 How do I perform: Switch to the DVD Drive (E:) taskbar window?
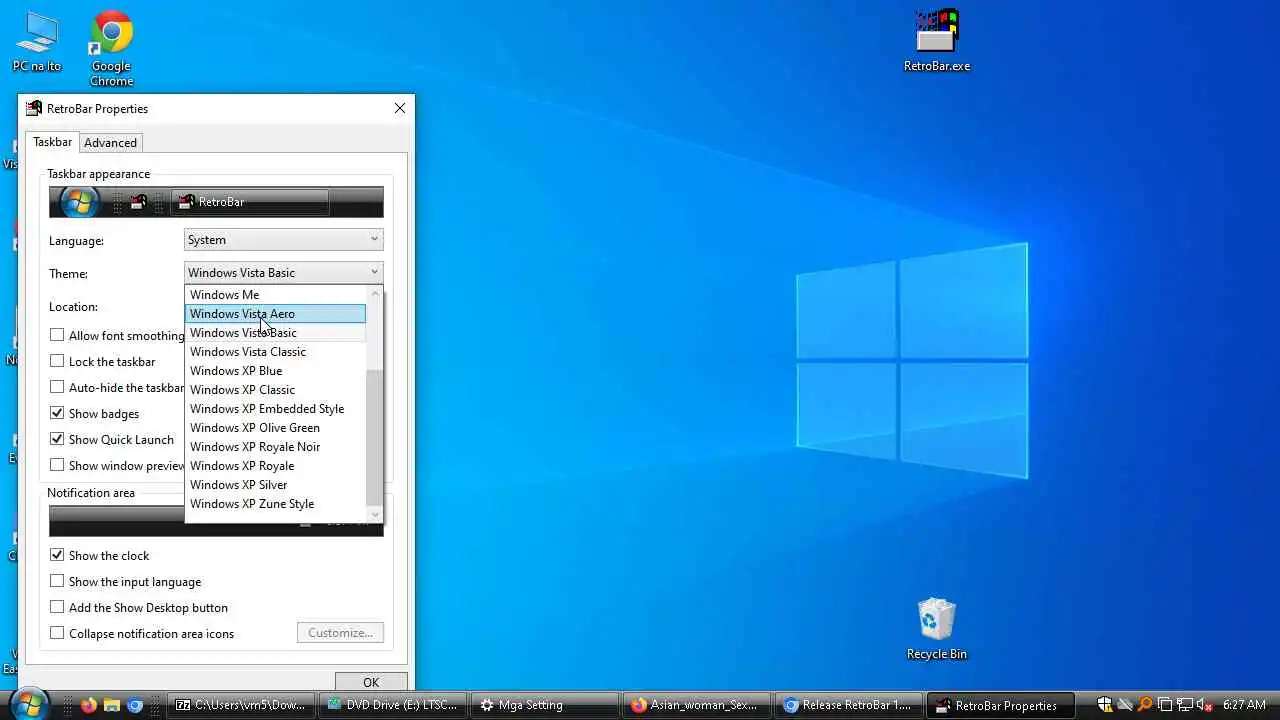tap(393, 705)
